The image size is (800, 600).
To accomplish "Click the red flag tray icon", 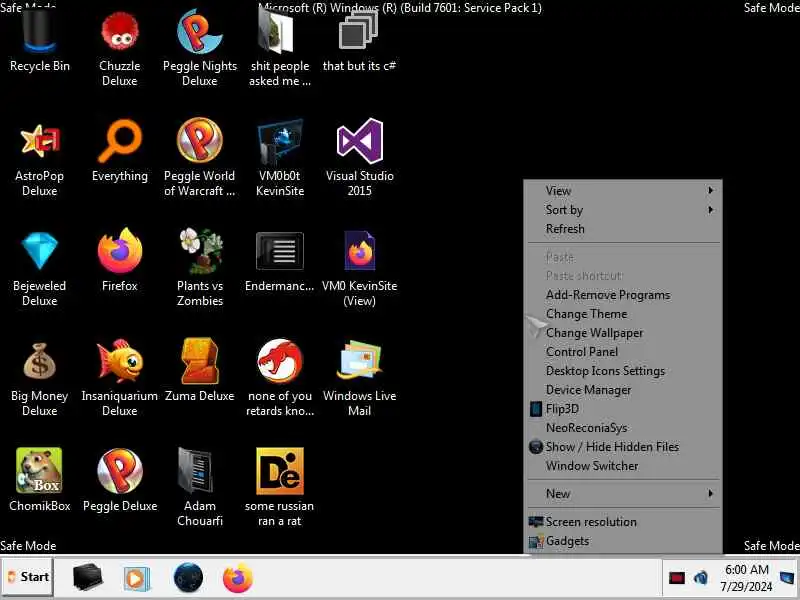I will pos(677,578).
